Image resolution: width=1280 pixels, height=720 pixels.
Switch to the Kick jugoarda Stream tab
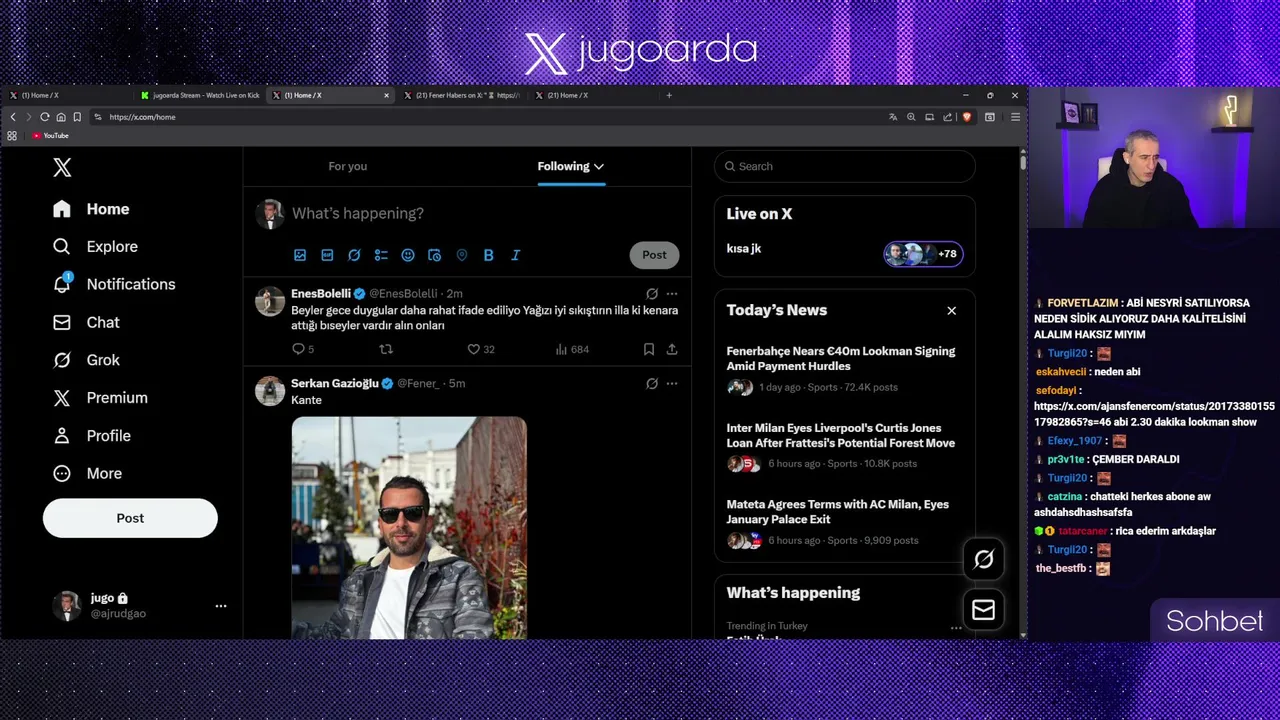click(200, 95)
